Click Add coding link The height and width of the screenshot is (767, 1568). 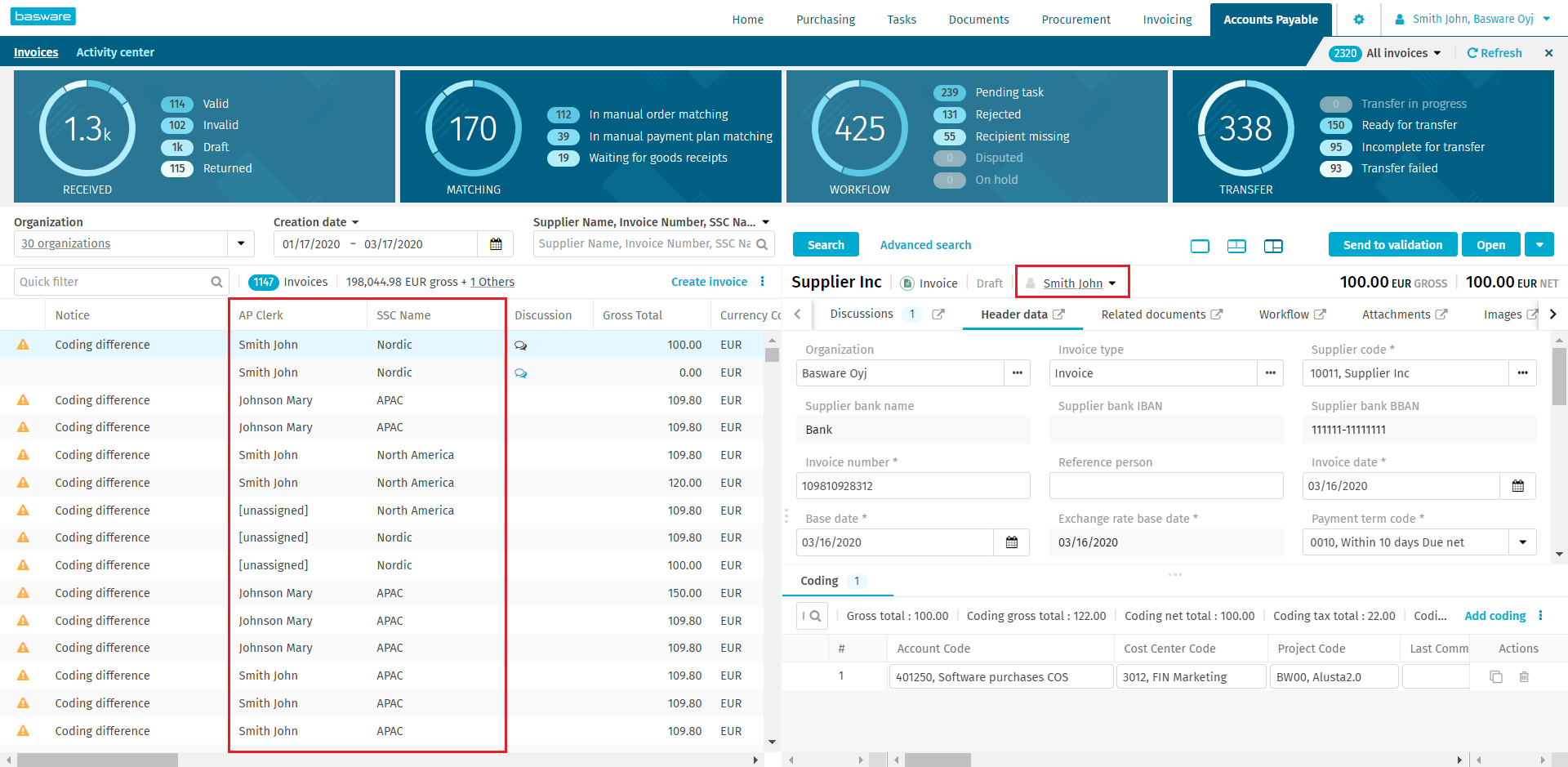click(1494, 616)
